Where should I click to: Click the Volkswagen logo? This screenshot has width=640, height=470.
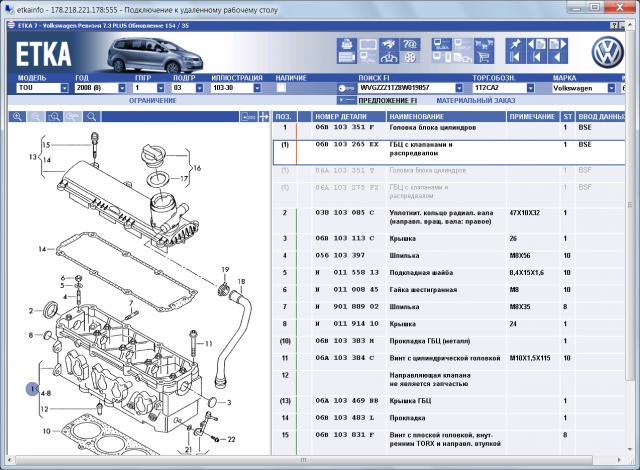pos(608,52)
